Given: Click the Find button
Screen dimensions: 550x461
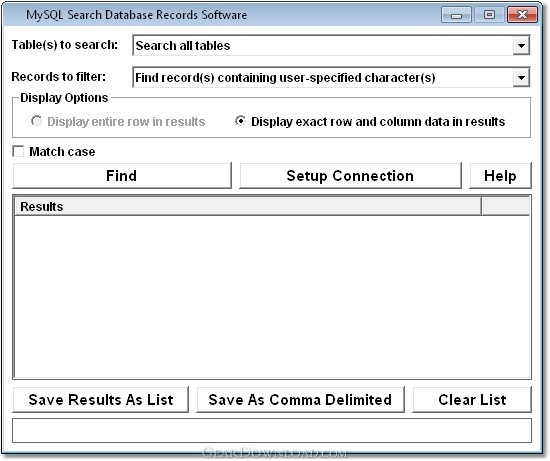Looking at the screenshot, I should click(122, 175).
